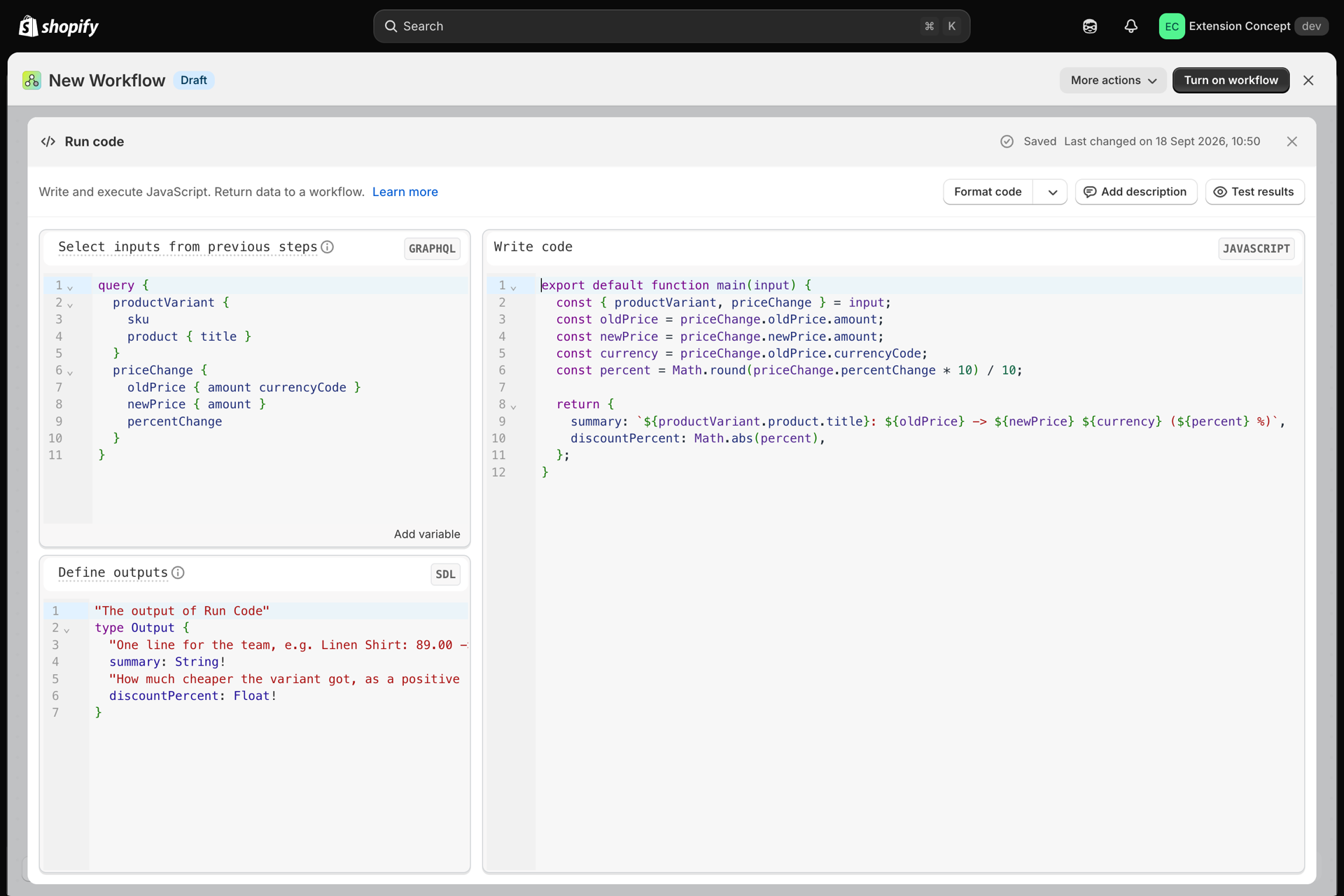Focus the Search field
The width and height of the screenshot is (1344, 896).
[671, 26]
